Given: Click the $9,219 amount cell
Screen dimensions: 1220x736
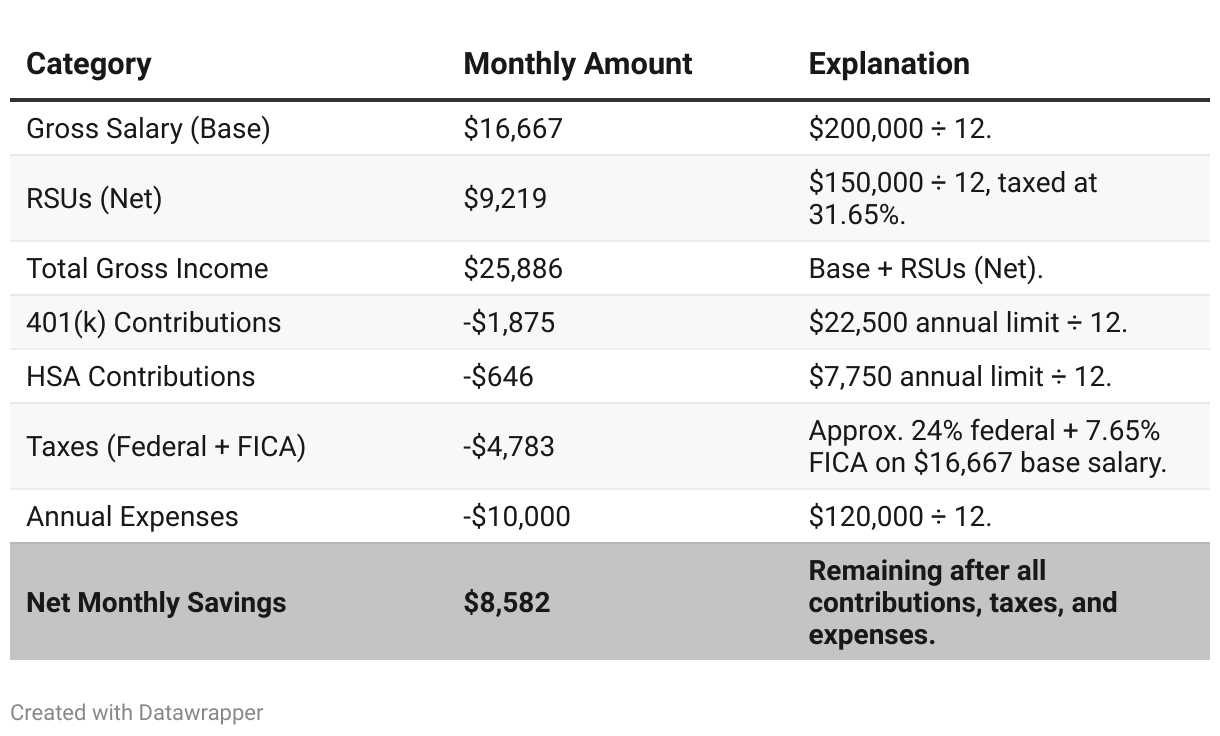Looking at the screenshot, I should pos(505,198).
